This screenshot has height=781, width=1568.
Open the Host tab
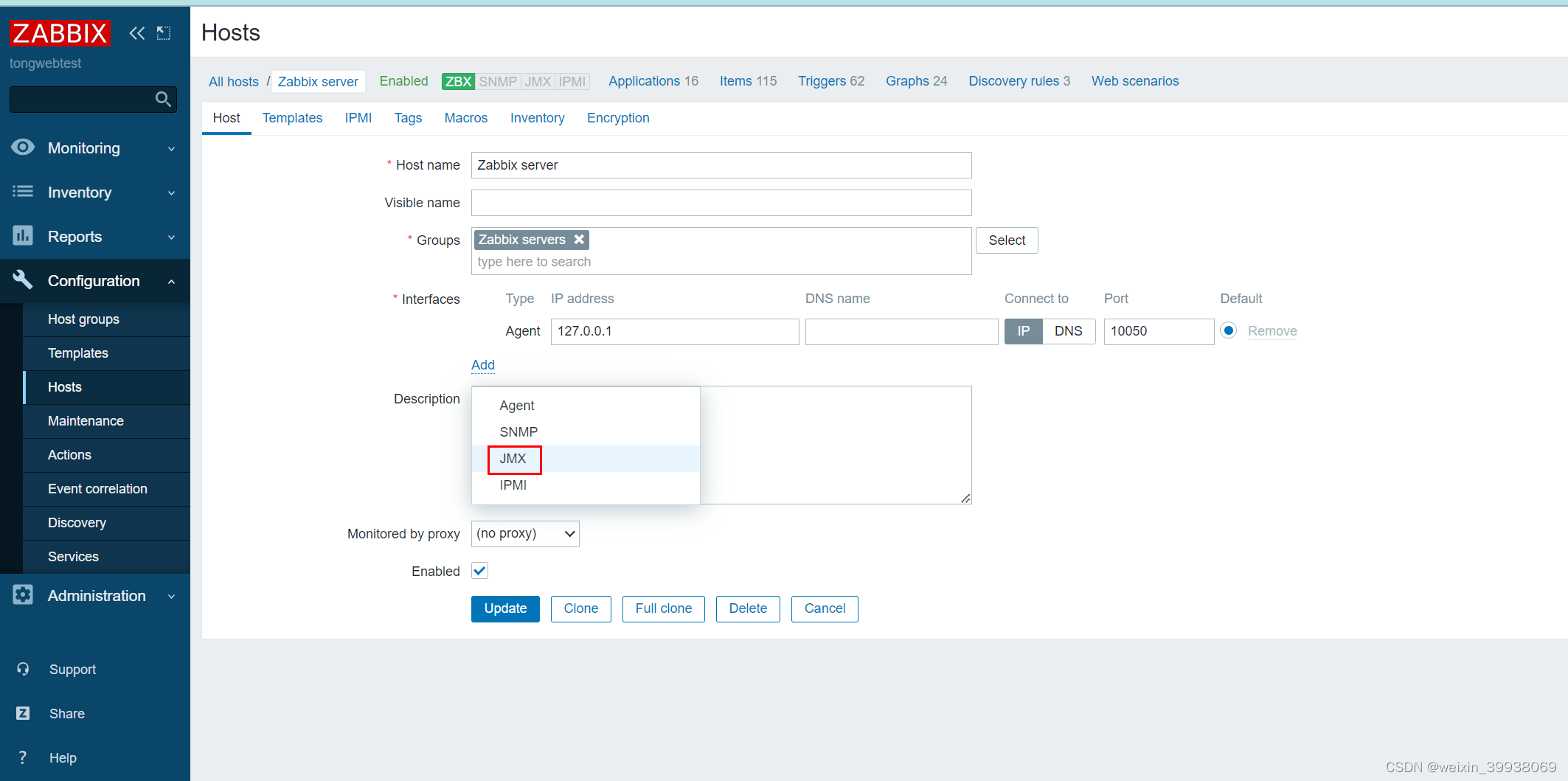click(226, 118)
